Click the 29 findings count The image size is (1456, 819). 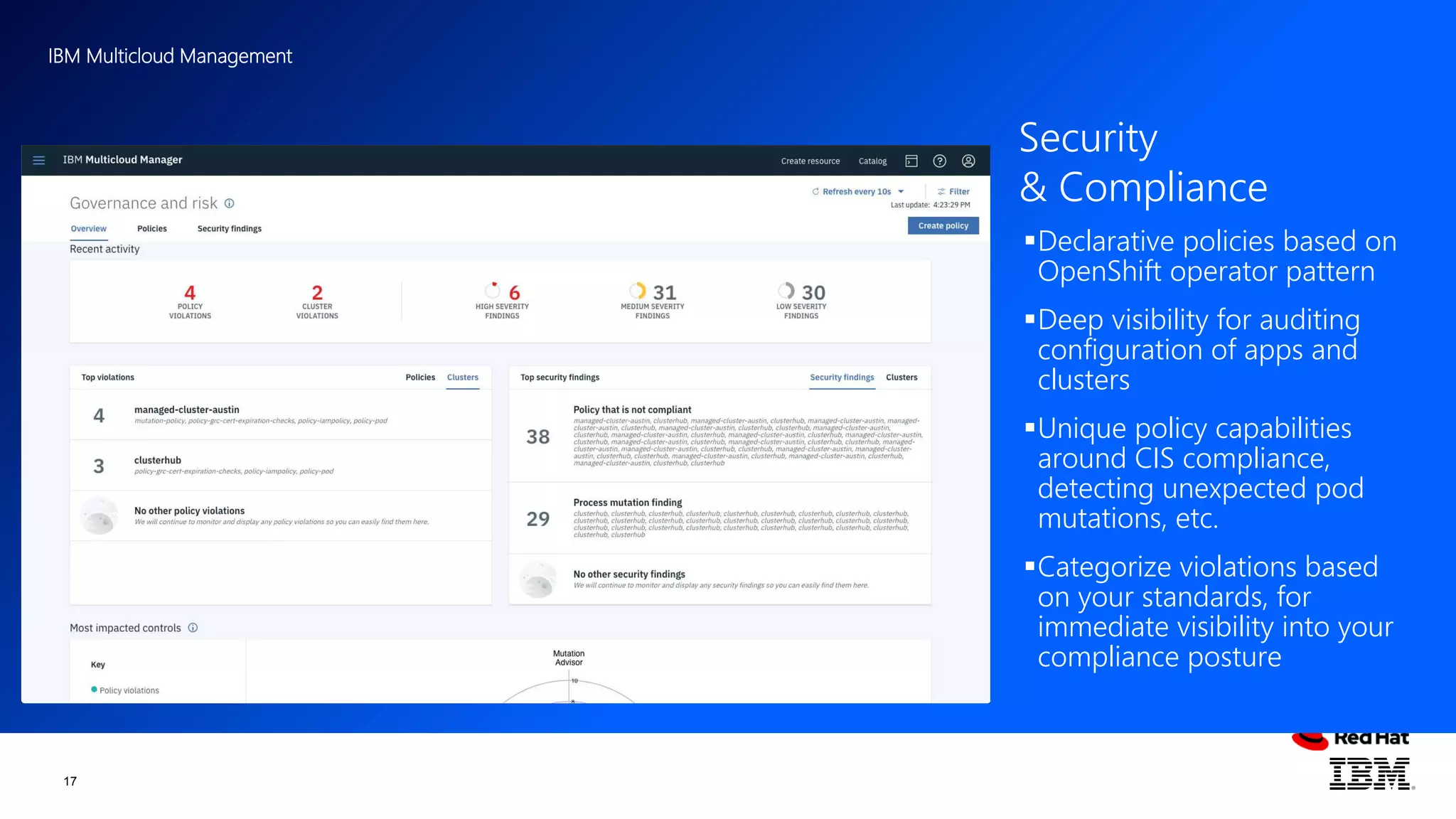tap(538, 519)
